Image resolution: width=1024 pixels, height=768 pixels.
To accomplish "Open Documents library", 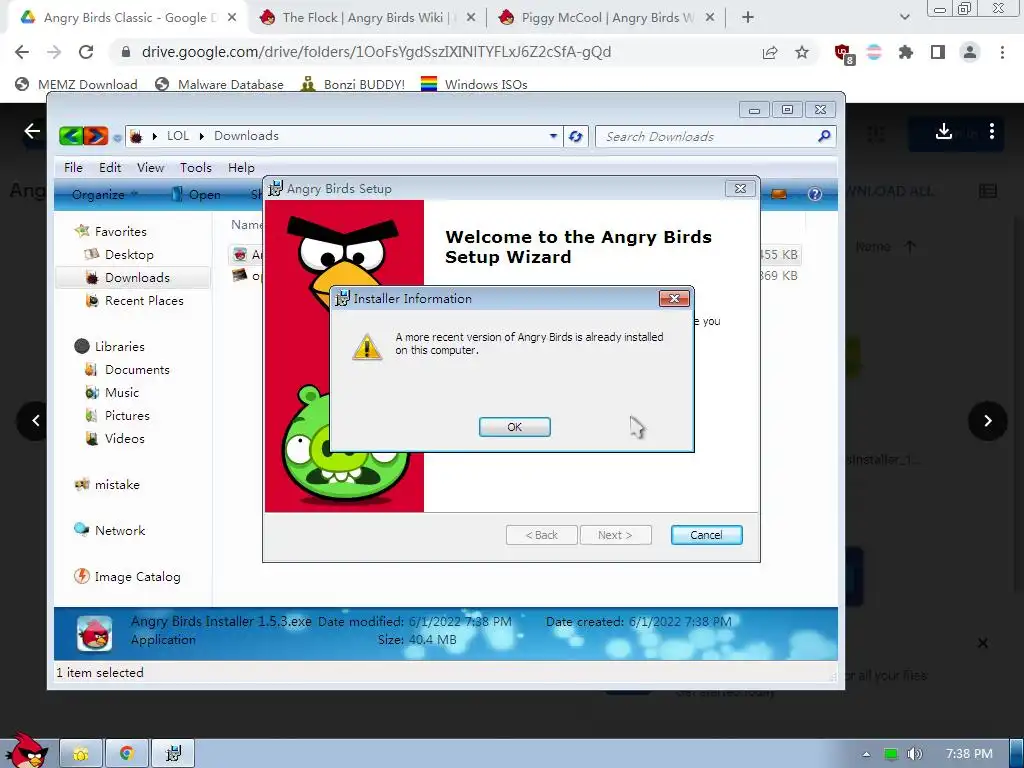I will [x=127, y=370].
